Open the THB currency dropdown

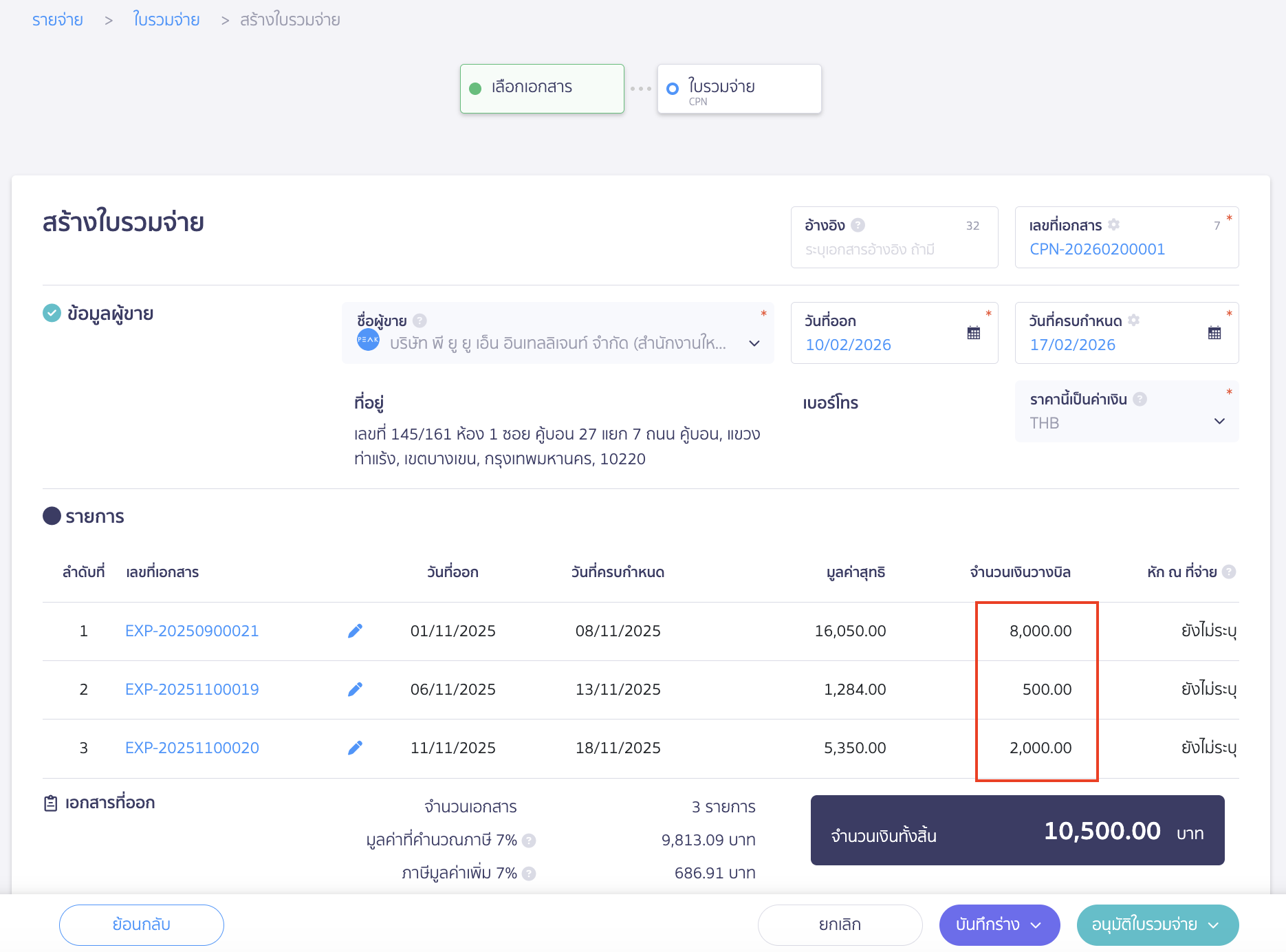[1219, 421]
